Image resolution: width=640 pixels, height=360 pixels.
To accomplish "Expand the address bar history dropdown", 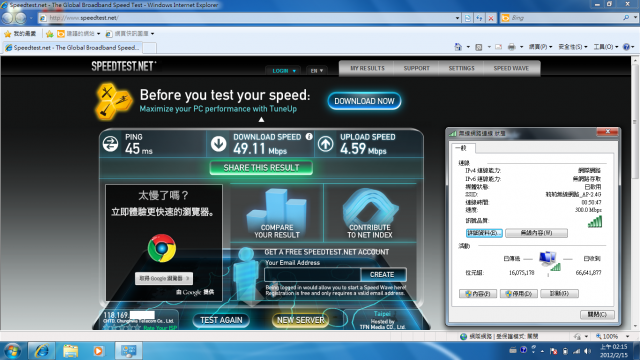I will click(457, 18).
